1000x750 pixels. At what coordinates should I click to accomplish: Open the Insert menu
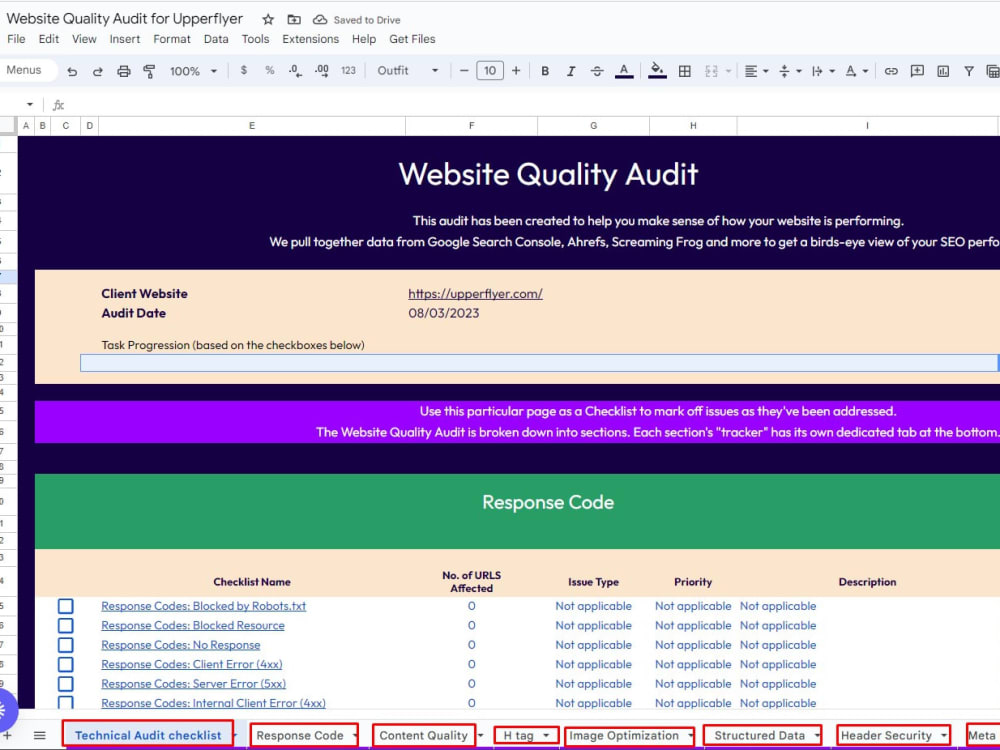tap(124, 39)
